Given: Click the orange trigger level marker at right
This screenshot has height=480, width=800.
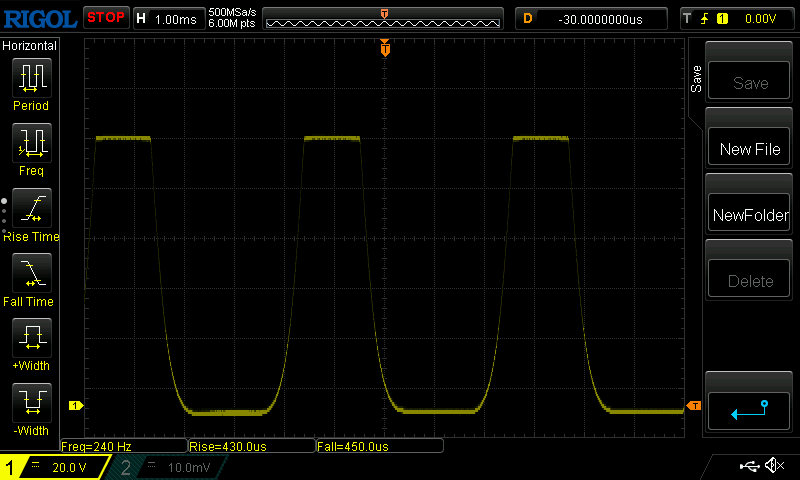Looking at the screenshot, I should pos(694,406).
